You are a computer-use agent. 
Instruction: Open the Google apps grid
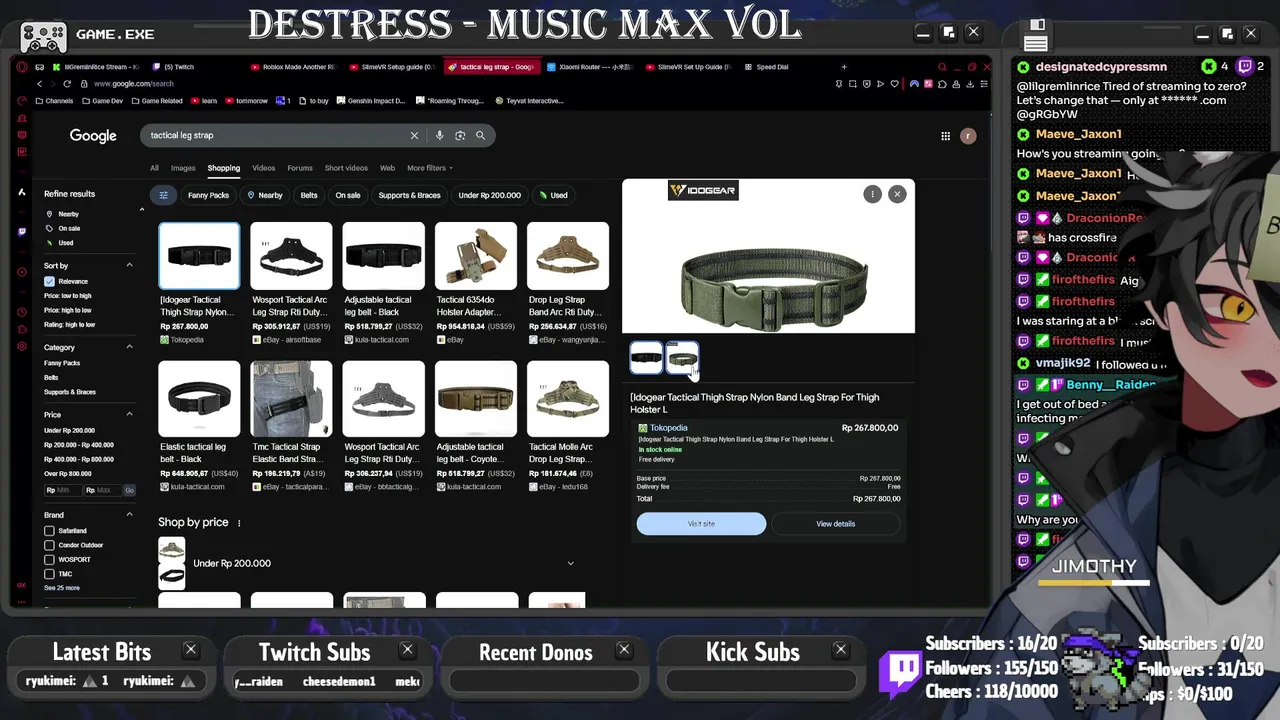click(x=945, y=136)
